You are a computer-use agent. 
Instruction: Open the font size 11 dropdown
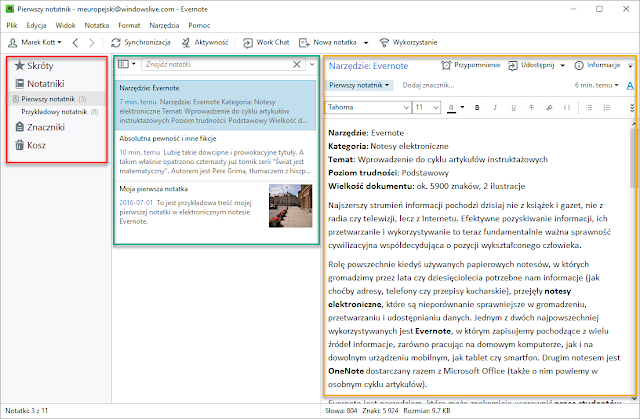[x=427, y=107]
